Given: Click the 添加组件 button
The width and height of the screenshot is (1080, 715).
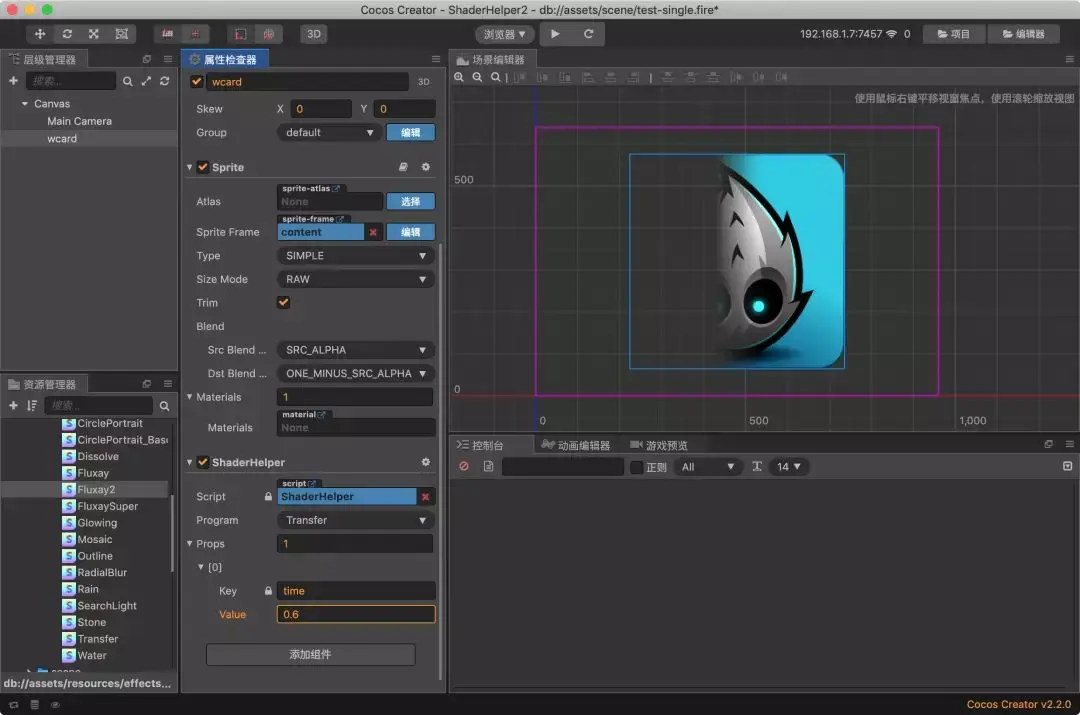Looking at the screenshot, I should 310,654.
